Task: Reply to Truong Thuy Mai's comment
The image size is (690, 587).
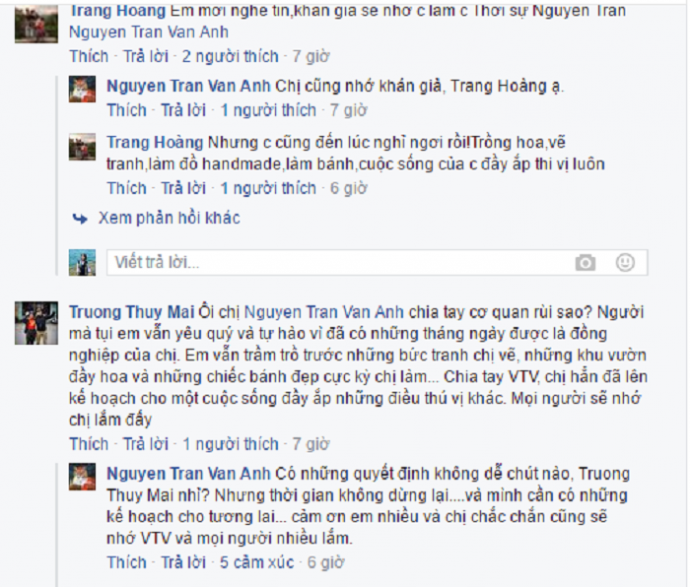Action: pos(145,444)
